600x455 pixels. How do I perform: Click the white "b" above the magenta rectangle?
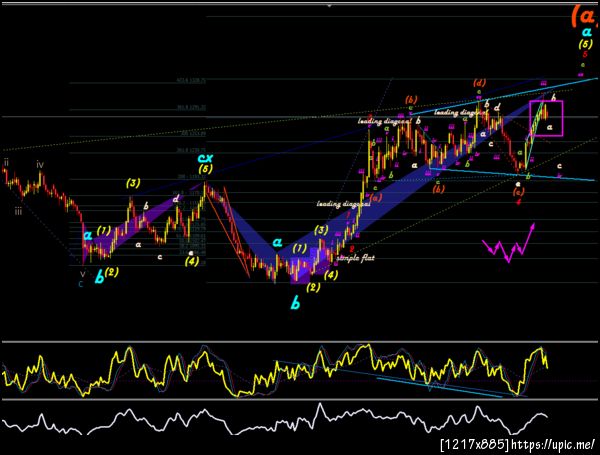pyautogui.click(x=553, y=97)
